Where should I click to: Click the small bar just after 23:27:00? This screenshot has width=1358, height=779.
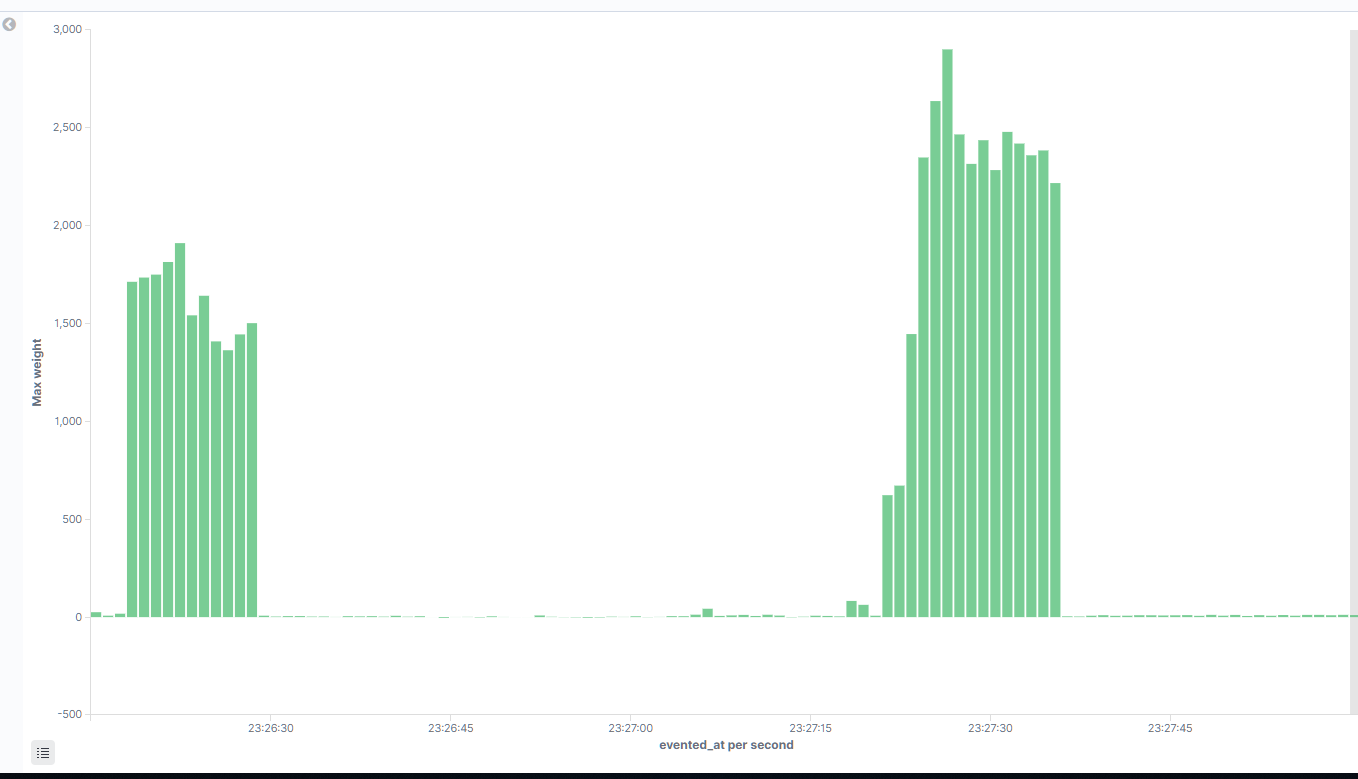(707, 612)
